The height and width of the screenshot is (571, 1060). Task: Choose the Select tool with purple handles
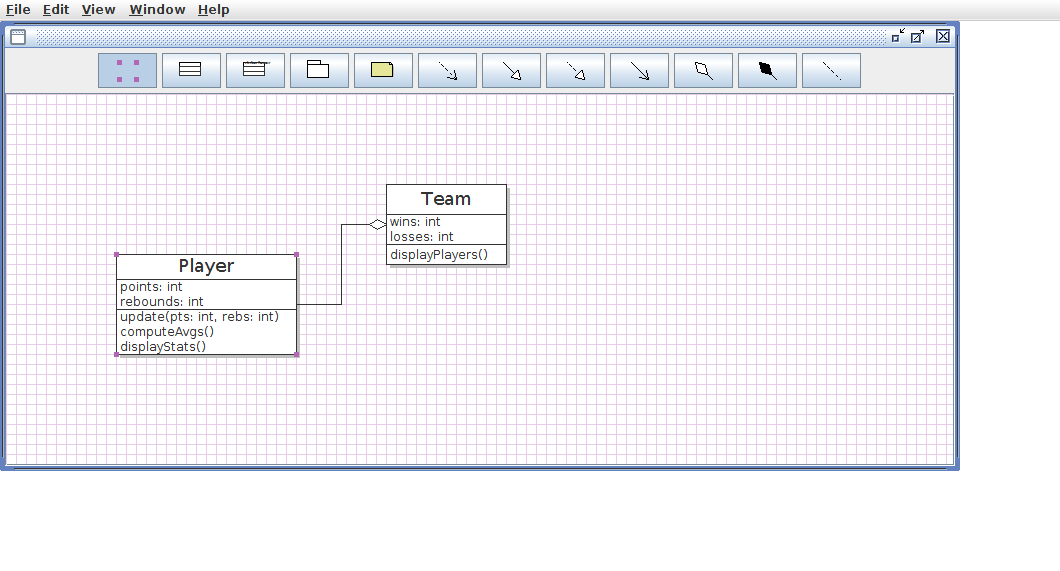point(127,70)
